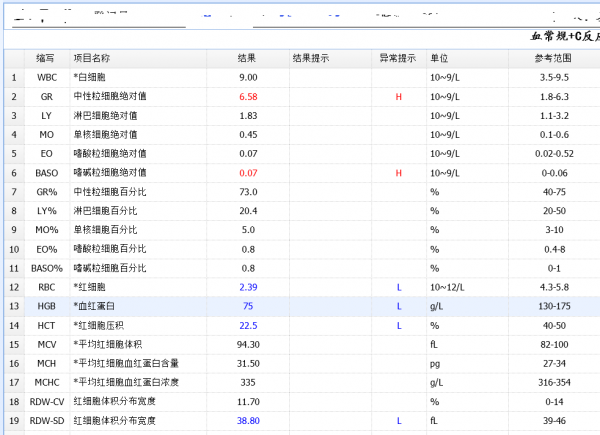Select the BASO abbreviation cell

47,173
